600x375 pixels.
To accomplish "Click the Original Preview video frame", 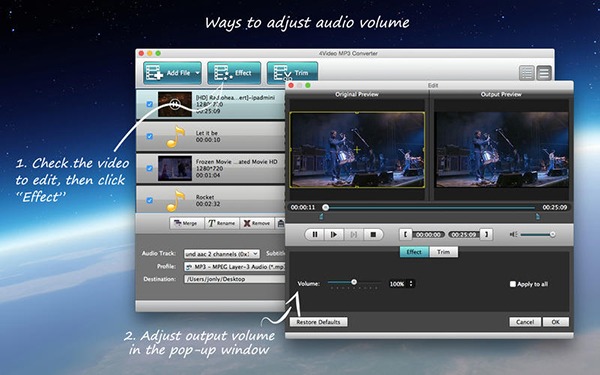I will pos(357,150).
